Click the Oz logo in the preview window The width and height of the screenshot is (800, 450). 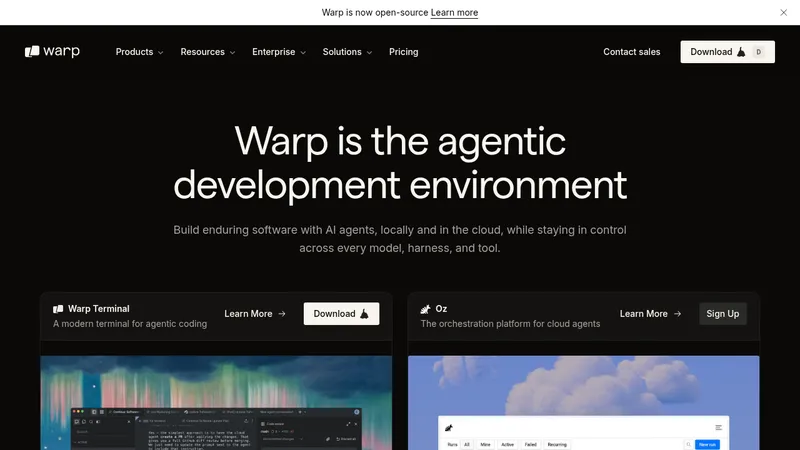point(449,428)
